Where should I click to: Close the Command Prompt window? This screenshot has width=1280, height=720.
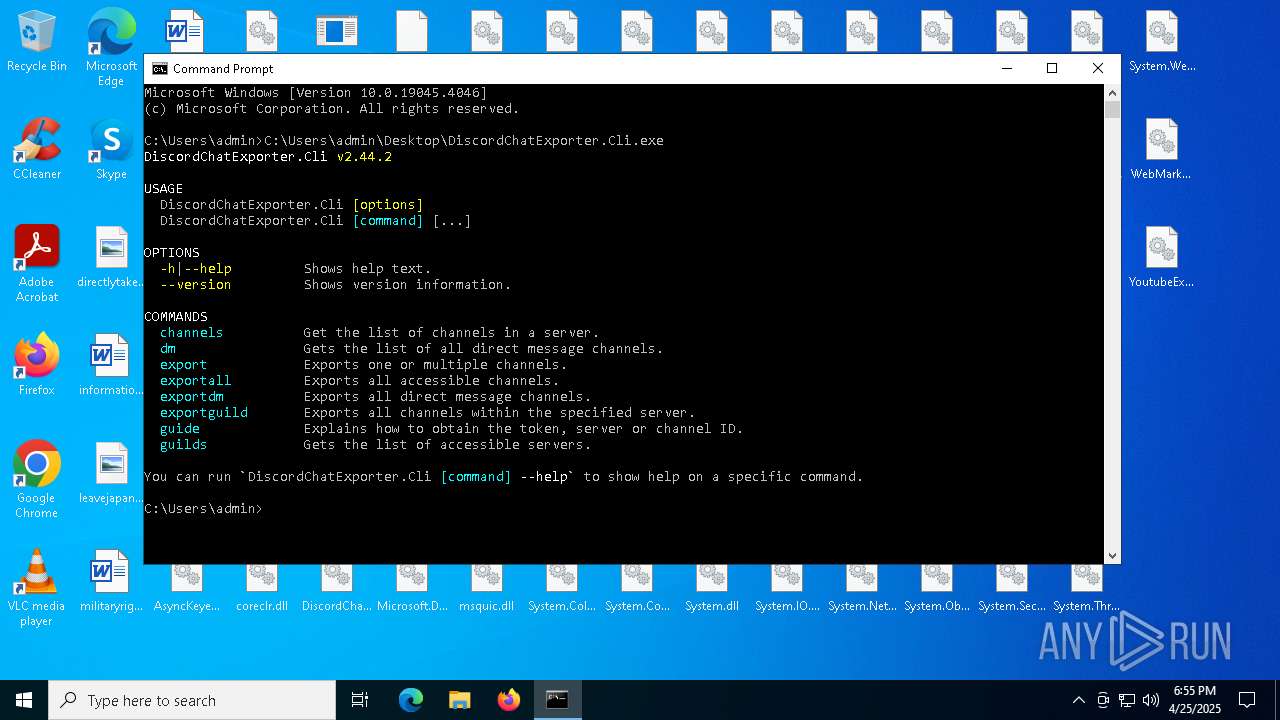[x=1098, y=68]
